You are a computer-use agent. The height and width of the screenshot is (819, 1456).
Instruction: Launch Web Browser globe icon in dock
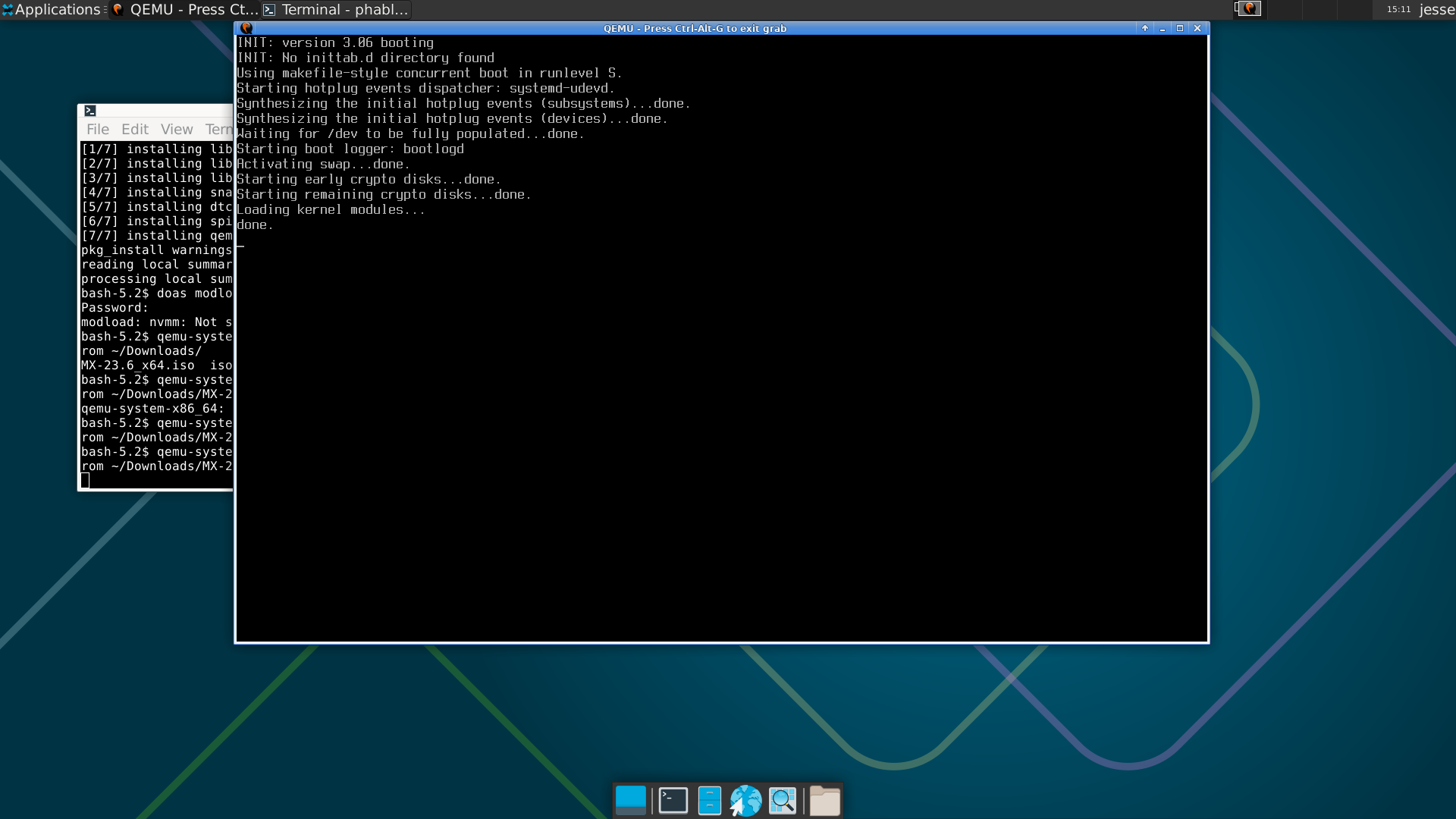coord(745,801)
